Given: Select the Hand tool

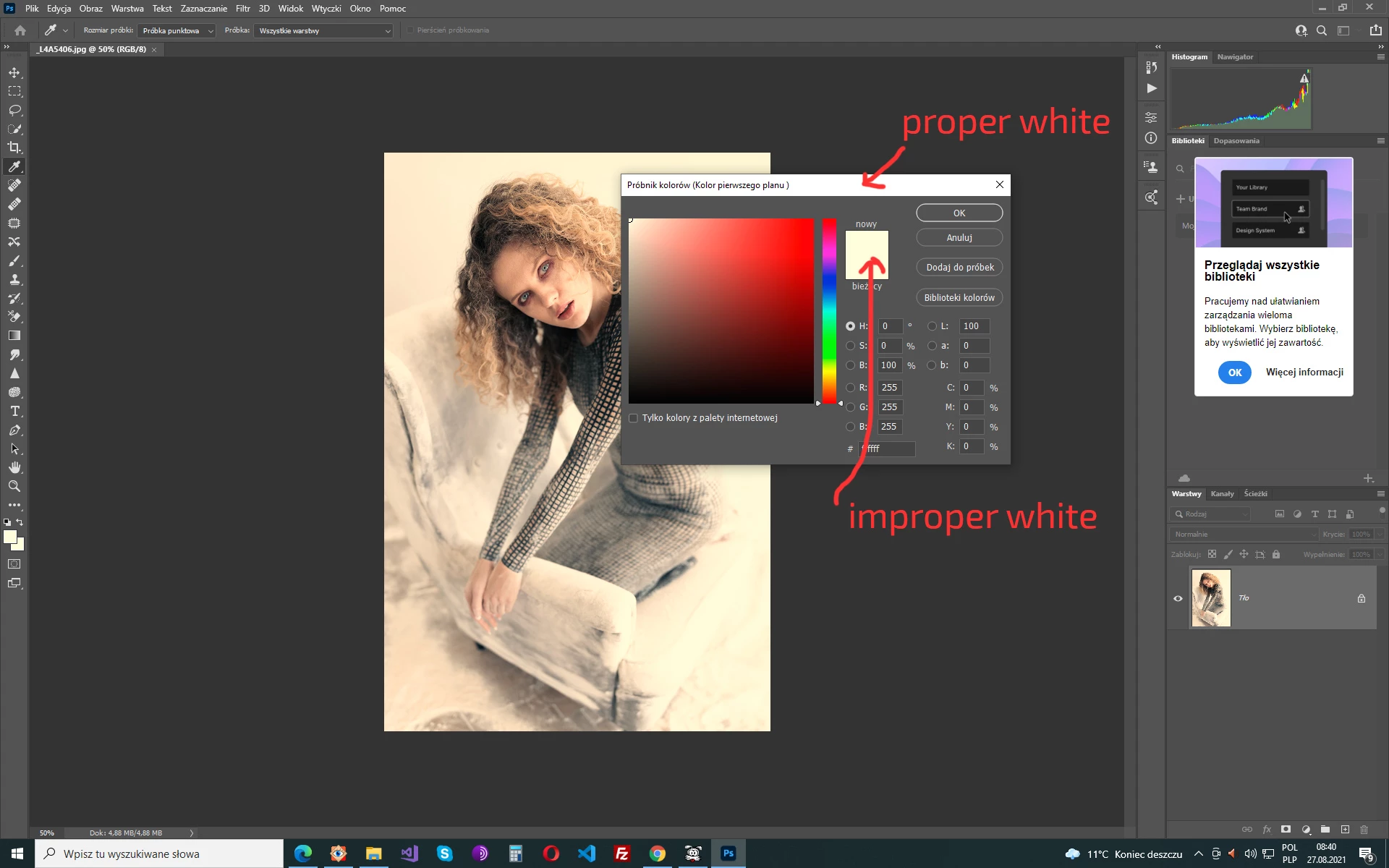Looking at the screenshot, I should pyautogui.click(x=14, y=467).
